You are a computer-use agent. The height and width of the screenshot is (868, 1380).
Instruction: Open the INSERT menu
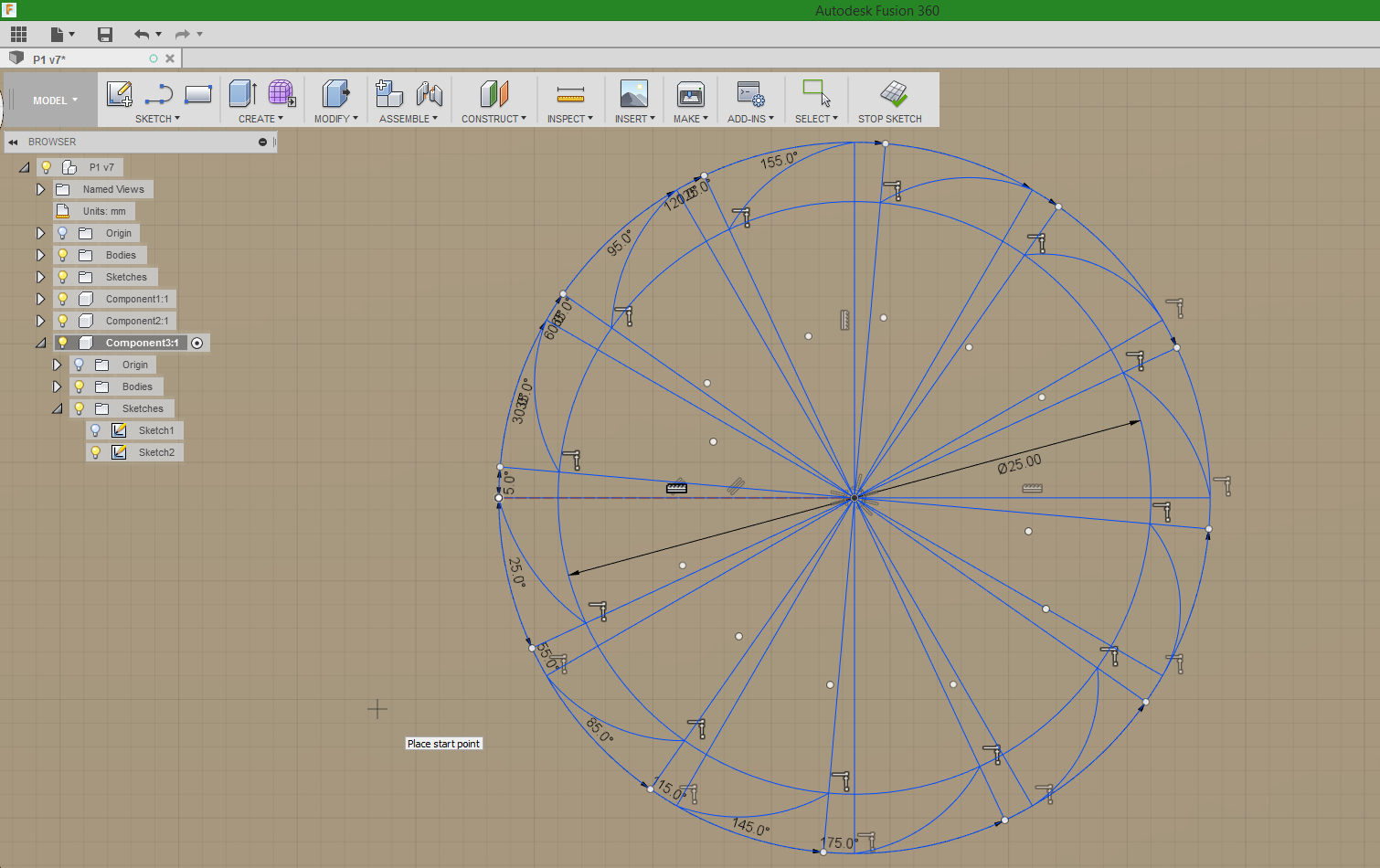[634, 119]
